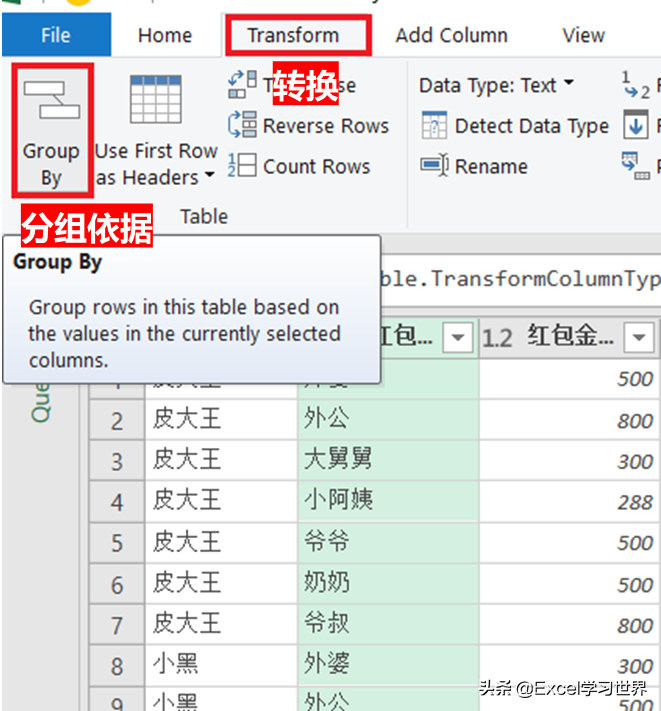Open the File tab

(x=56, y=35)
